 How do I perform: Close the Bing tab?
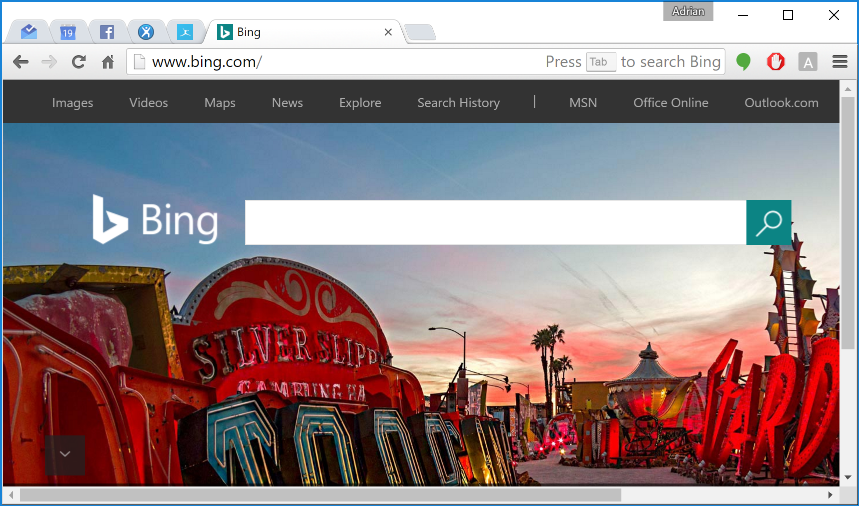(388, 32)
